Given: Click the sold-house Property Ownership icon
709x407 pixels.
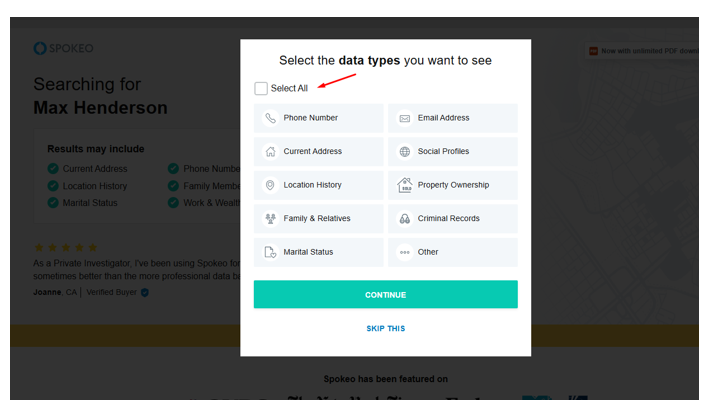Looking at the screenshot, I should [x=404, y=185].
